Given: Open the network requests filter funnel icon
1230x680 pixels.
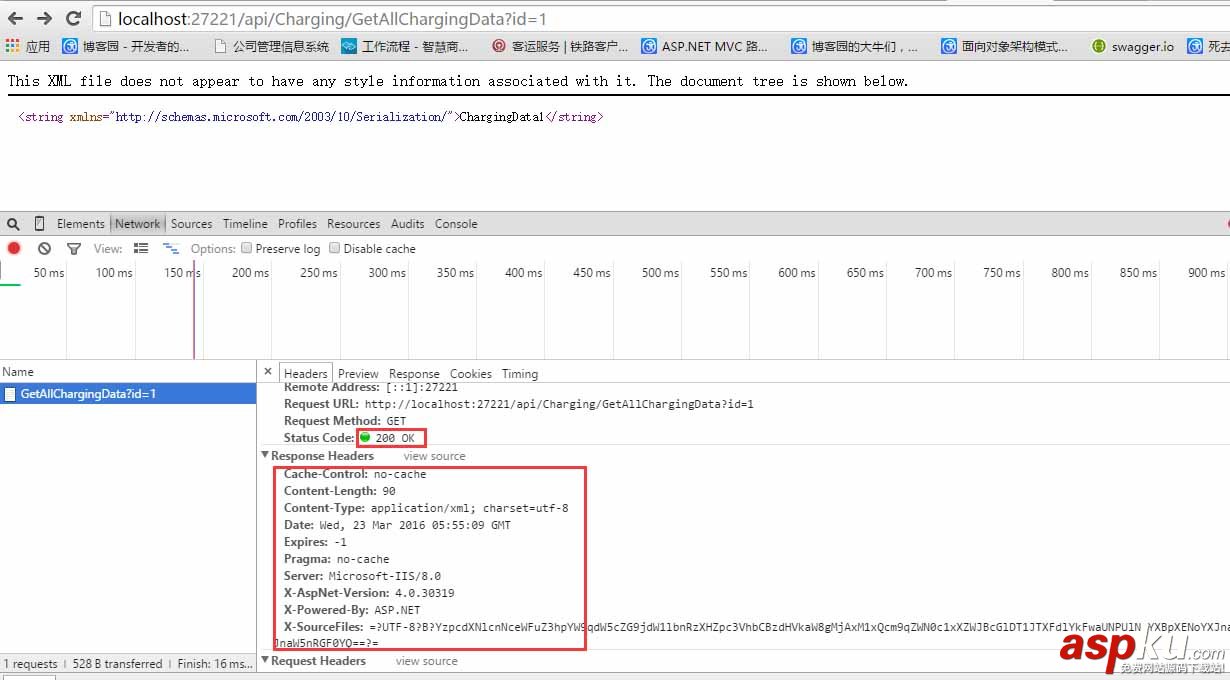Looking at the screenshot, I should click(x=73, y=248).
